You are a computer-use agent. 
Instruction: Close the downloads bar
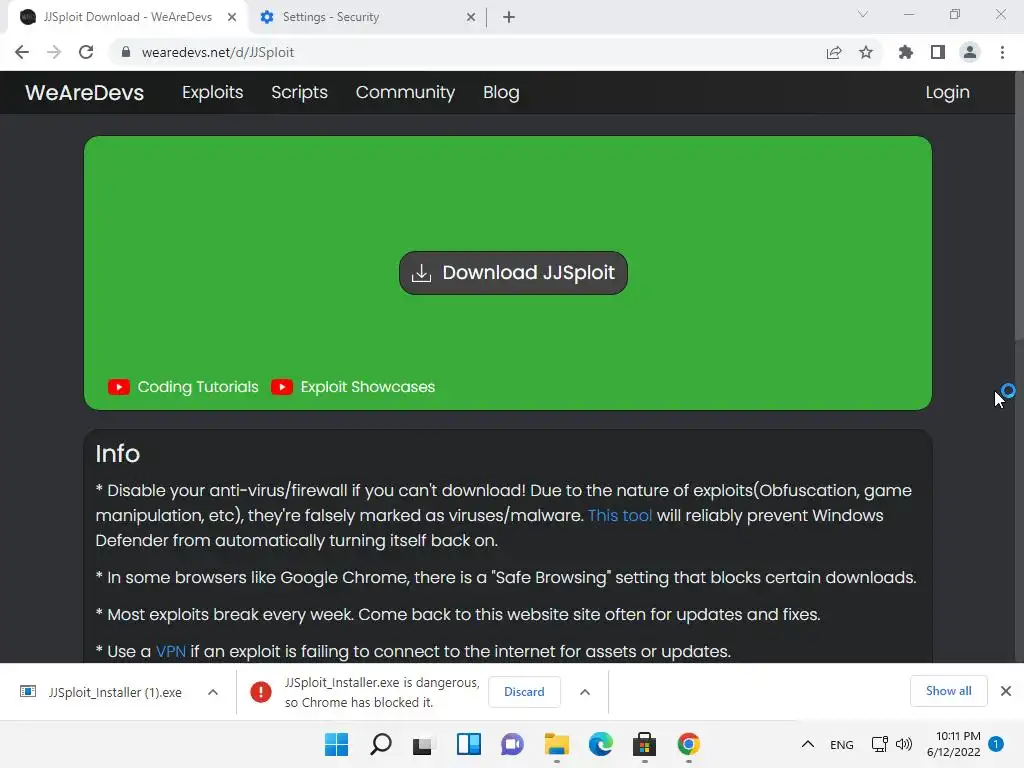point(1006,691)
